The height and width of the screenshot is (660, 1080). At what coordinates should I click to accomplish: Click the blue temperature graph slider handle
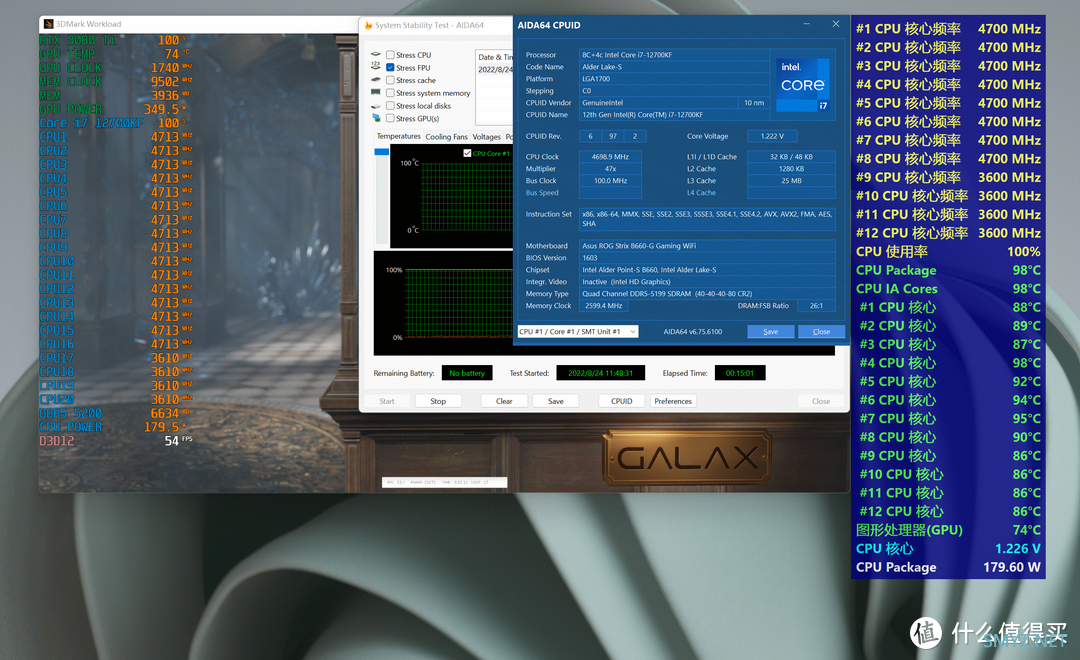(381, 152)
